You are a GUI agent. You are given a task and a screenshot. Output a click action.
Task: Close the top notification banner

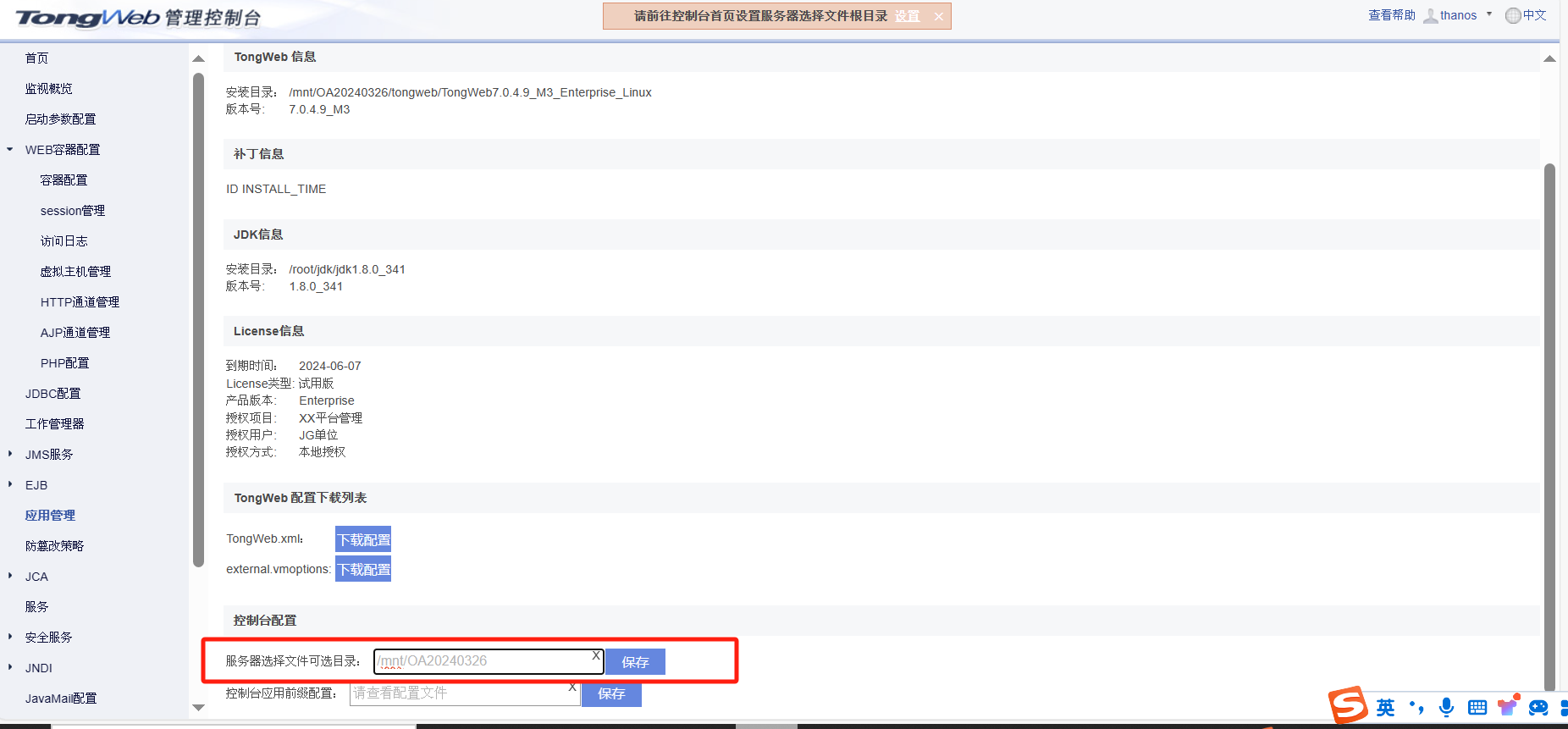(x=939, y=16)
